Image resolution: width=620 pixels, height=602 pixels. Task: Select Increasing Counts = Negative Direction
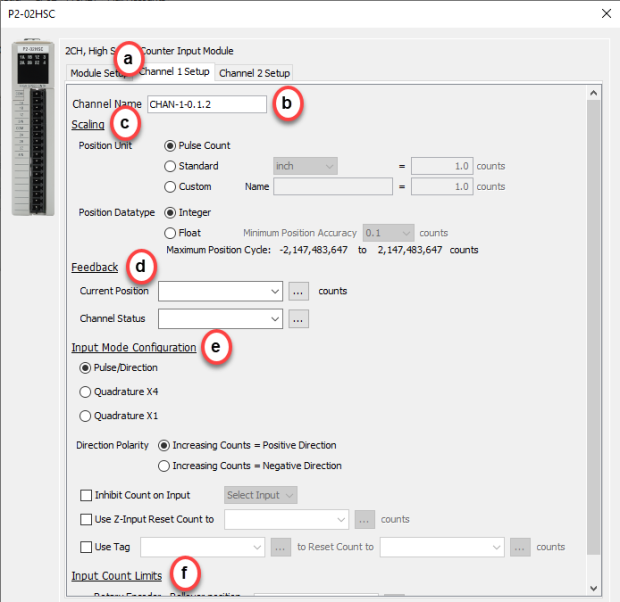click(164, 465)
